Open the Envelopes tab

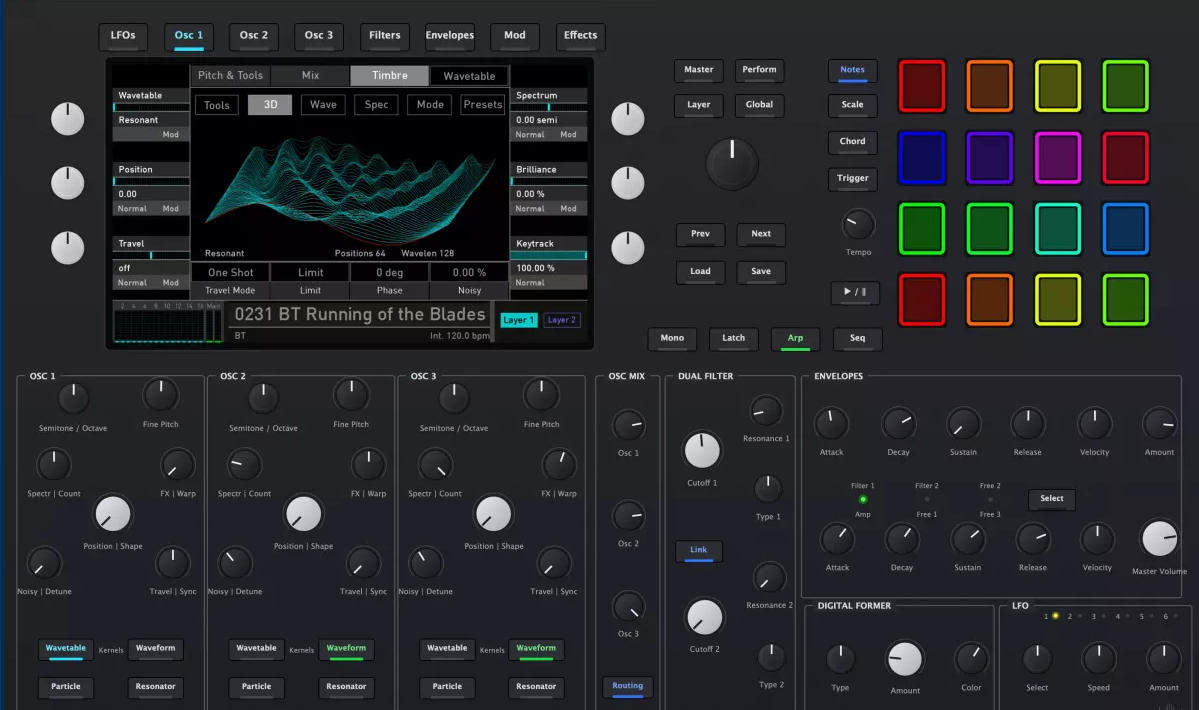coord(450,36)
